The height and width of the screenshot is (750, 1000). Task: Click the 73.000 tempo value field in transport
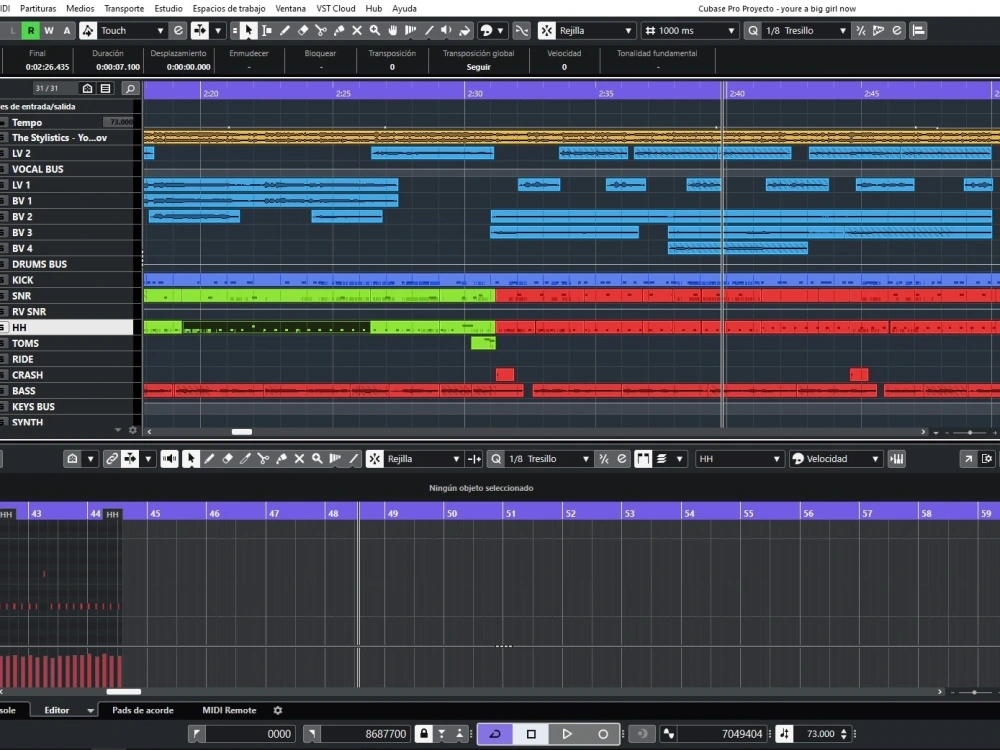pyautogui.click(x=821, y=734)
